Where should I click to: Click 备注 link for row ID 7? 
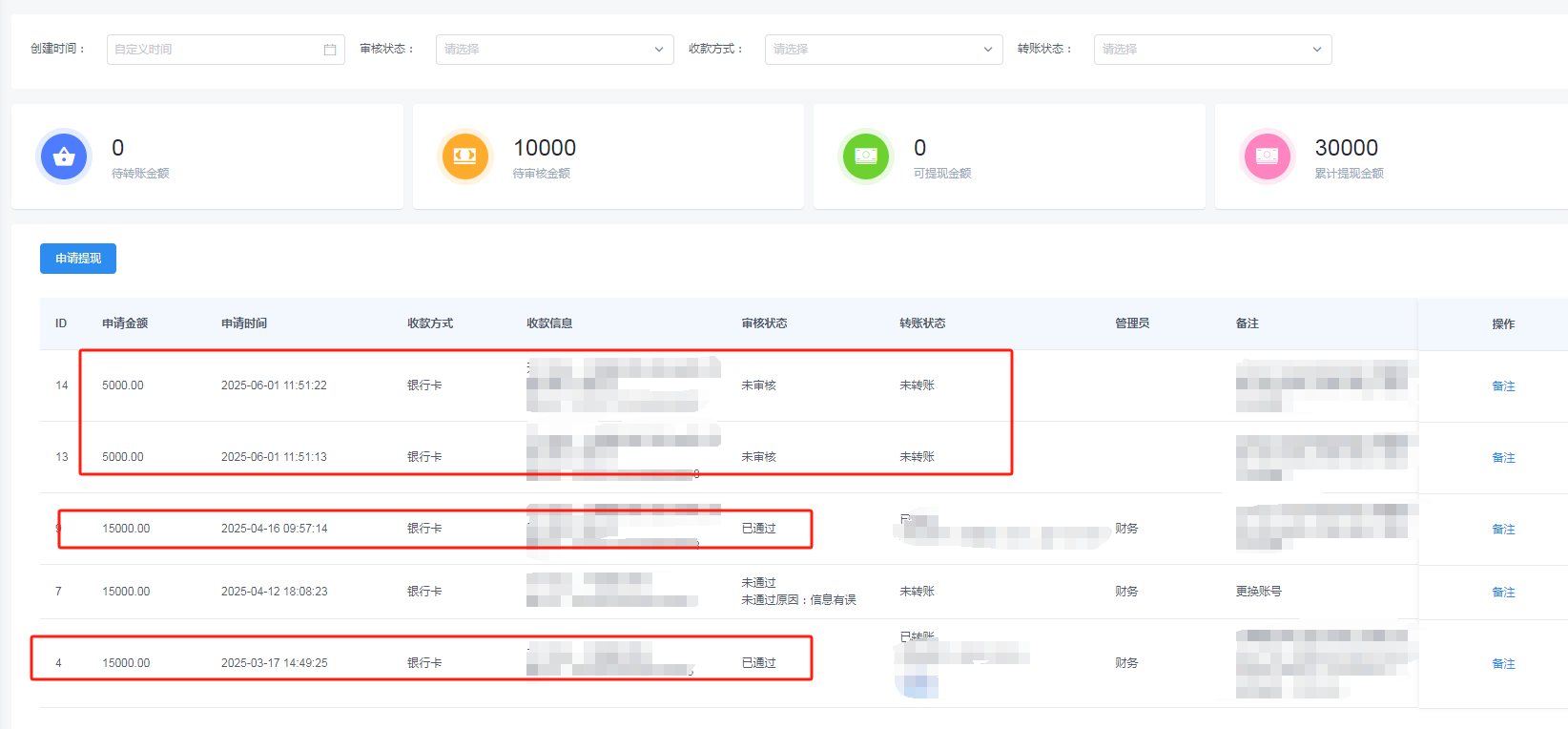[1503, 593]
